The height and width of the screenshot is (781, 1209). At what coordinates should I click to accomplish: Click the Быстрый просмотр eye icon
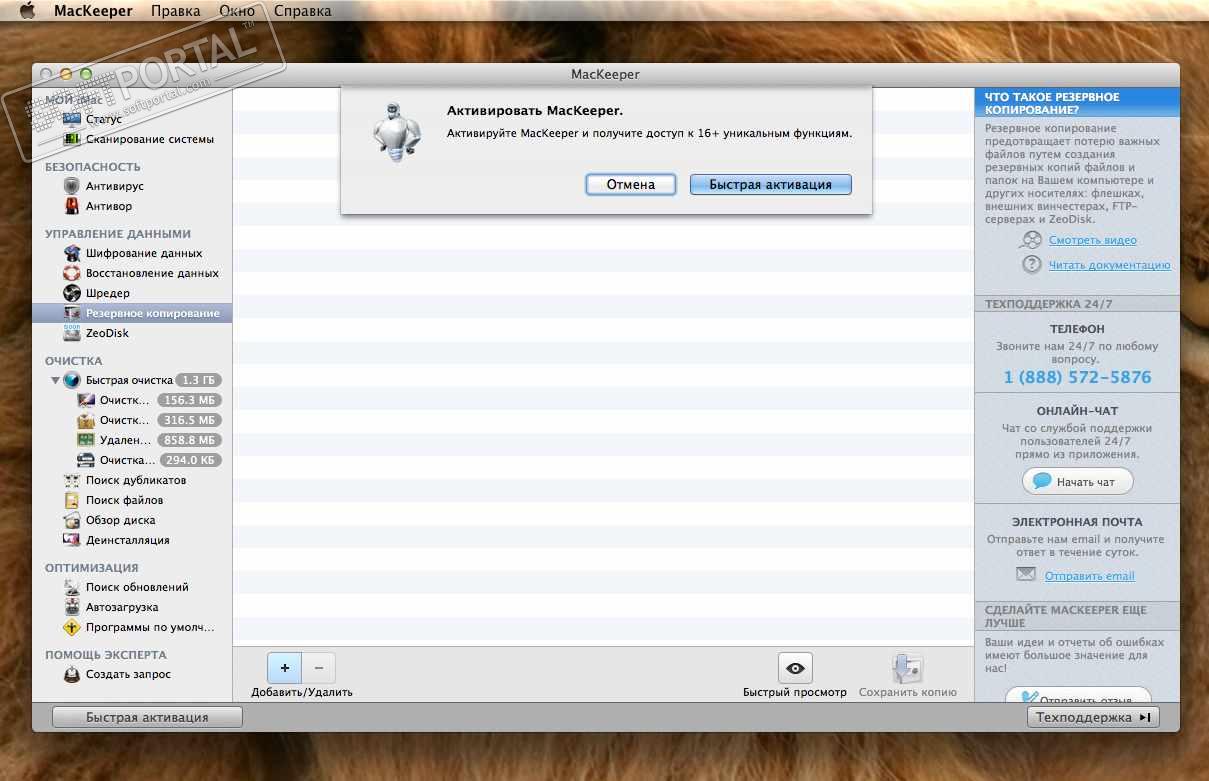[795, 668]
